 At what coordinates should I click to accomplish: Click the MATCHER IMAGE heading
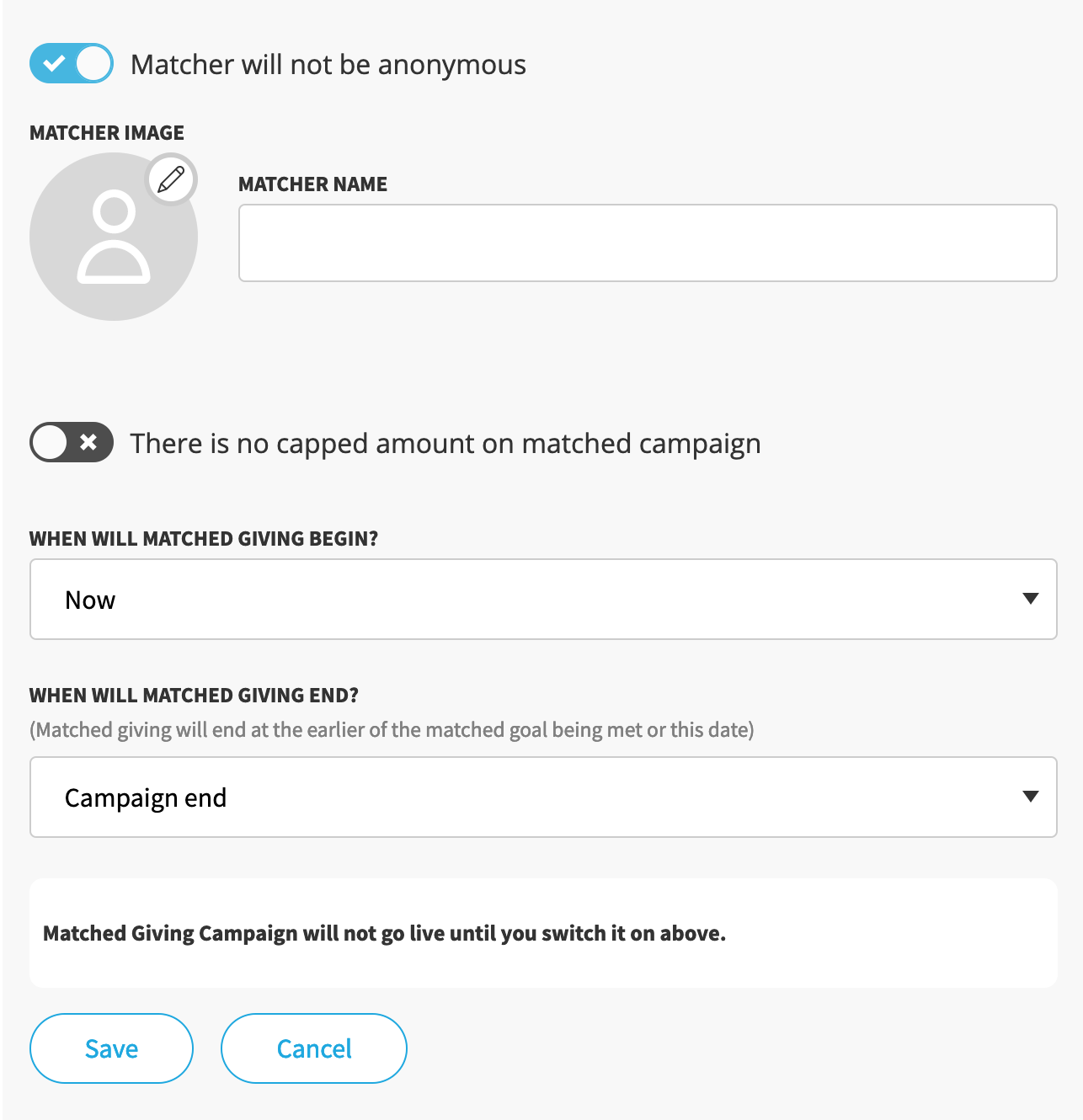(107, 133)
